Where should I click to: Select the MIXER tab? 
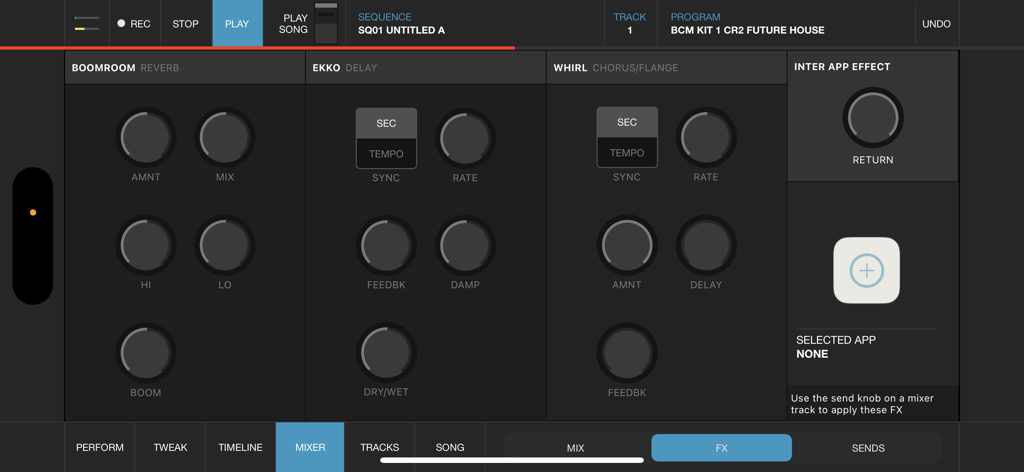click(310, 447)
